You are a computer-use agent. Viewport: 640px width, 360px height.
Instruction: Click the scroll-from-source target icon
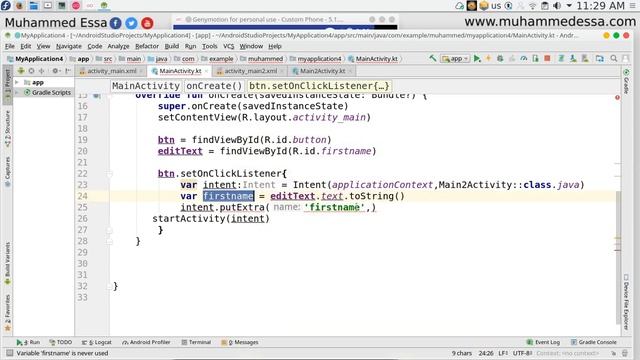pyautogui.click(x=31, y=71)
